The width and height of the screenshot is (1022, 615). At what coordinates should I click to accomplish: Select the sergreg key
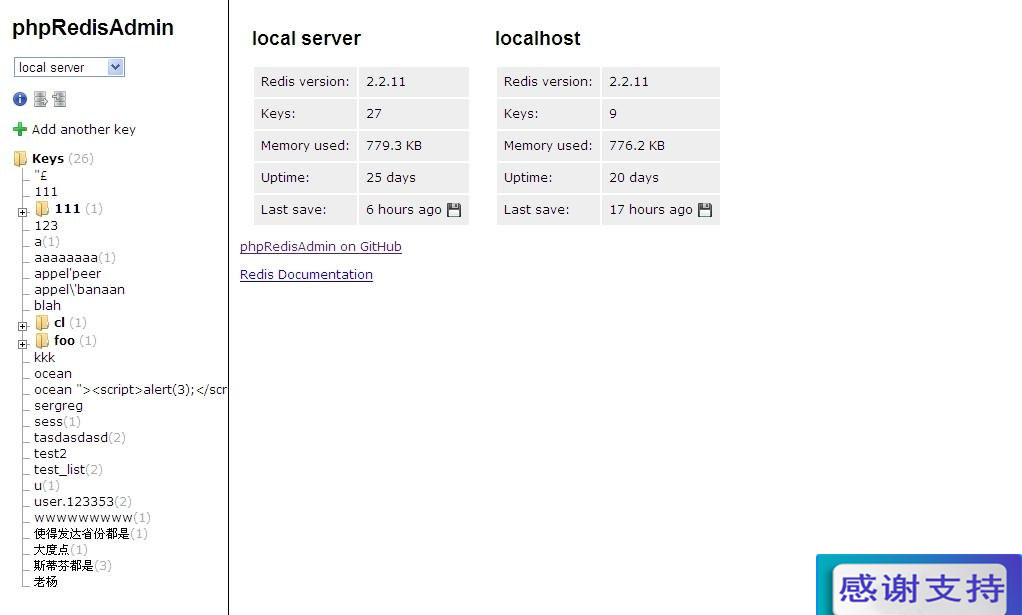pyautogui.click(x=59, y=405)
